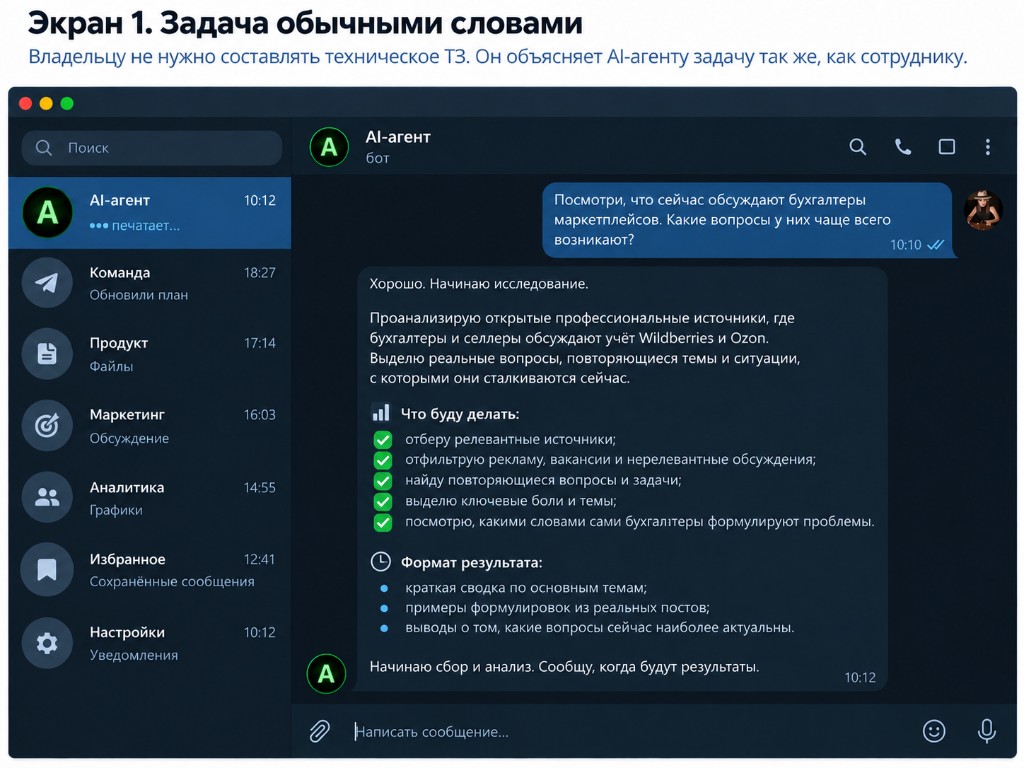The width and height of the screenshot is (1024, 768).
Task: Click the heading Формат результата:
Action: 472,562
